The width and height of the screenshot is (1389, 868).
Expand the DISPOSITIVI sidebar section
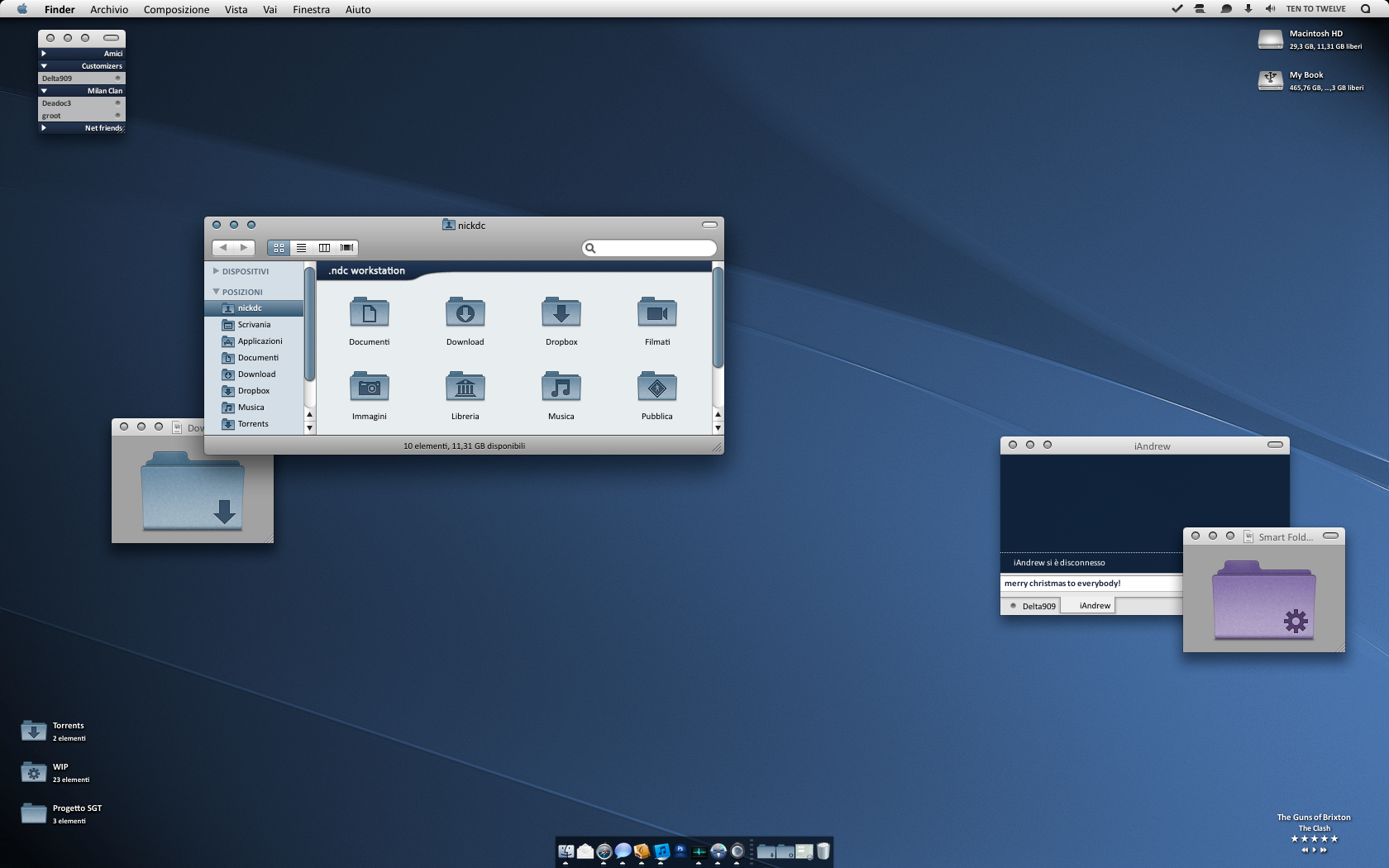coord(216,271)
